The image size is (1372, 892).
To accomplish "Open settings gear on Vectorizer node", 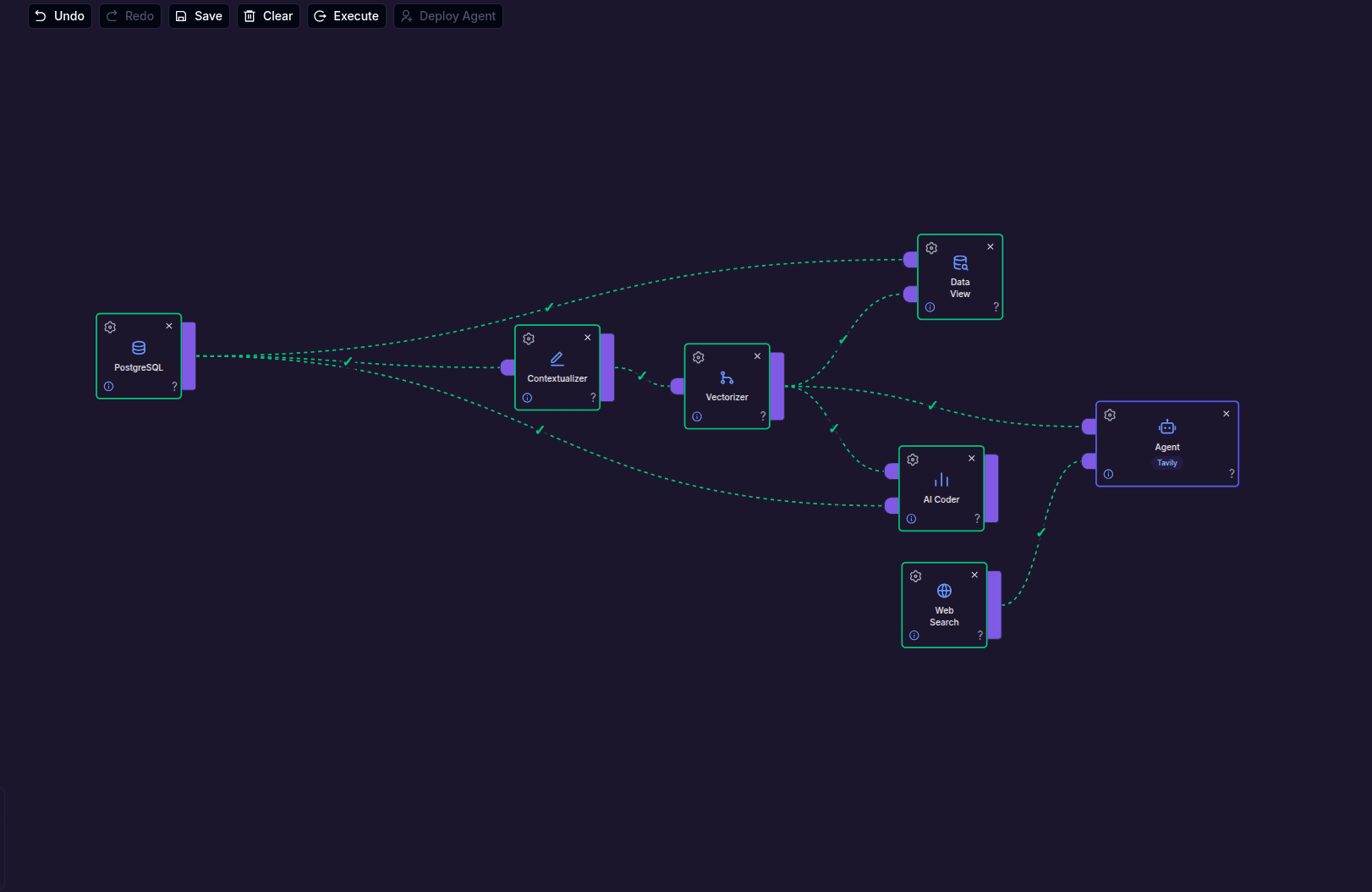I will pyautogui.click(x=699, y=357).
